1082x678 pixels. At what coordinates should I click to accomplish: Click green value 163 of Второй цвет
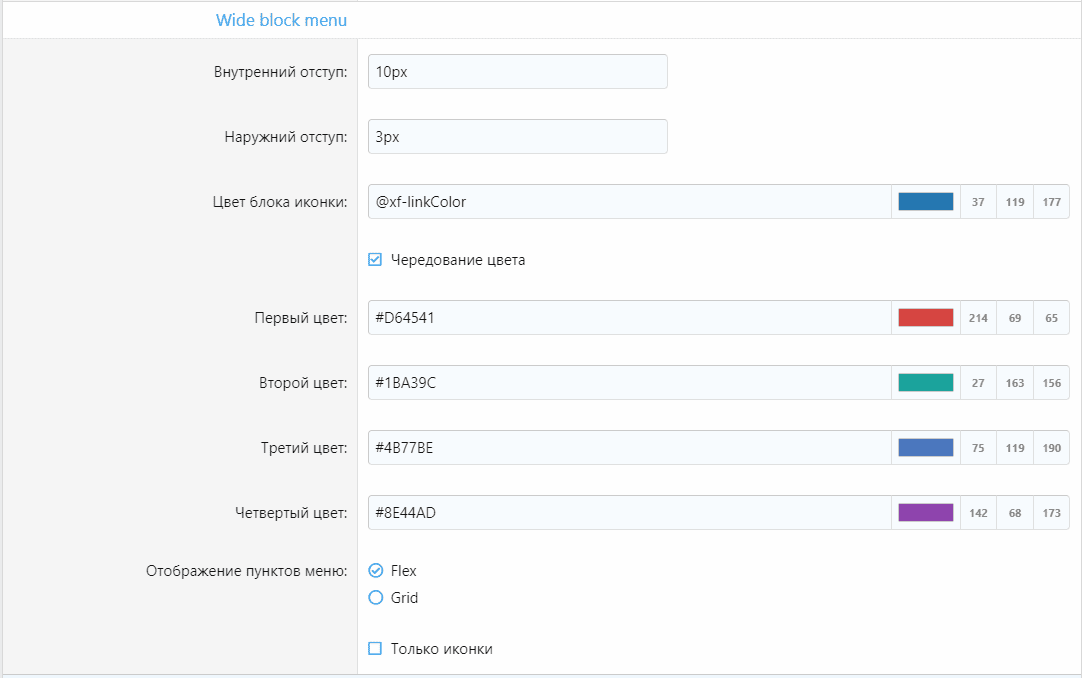click(x=1015, y=383)
